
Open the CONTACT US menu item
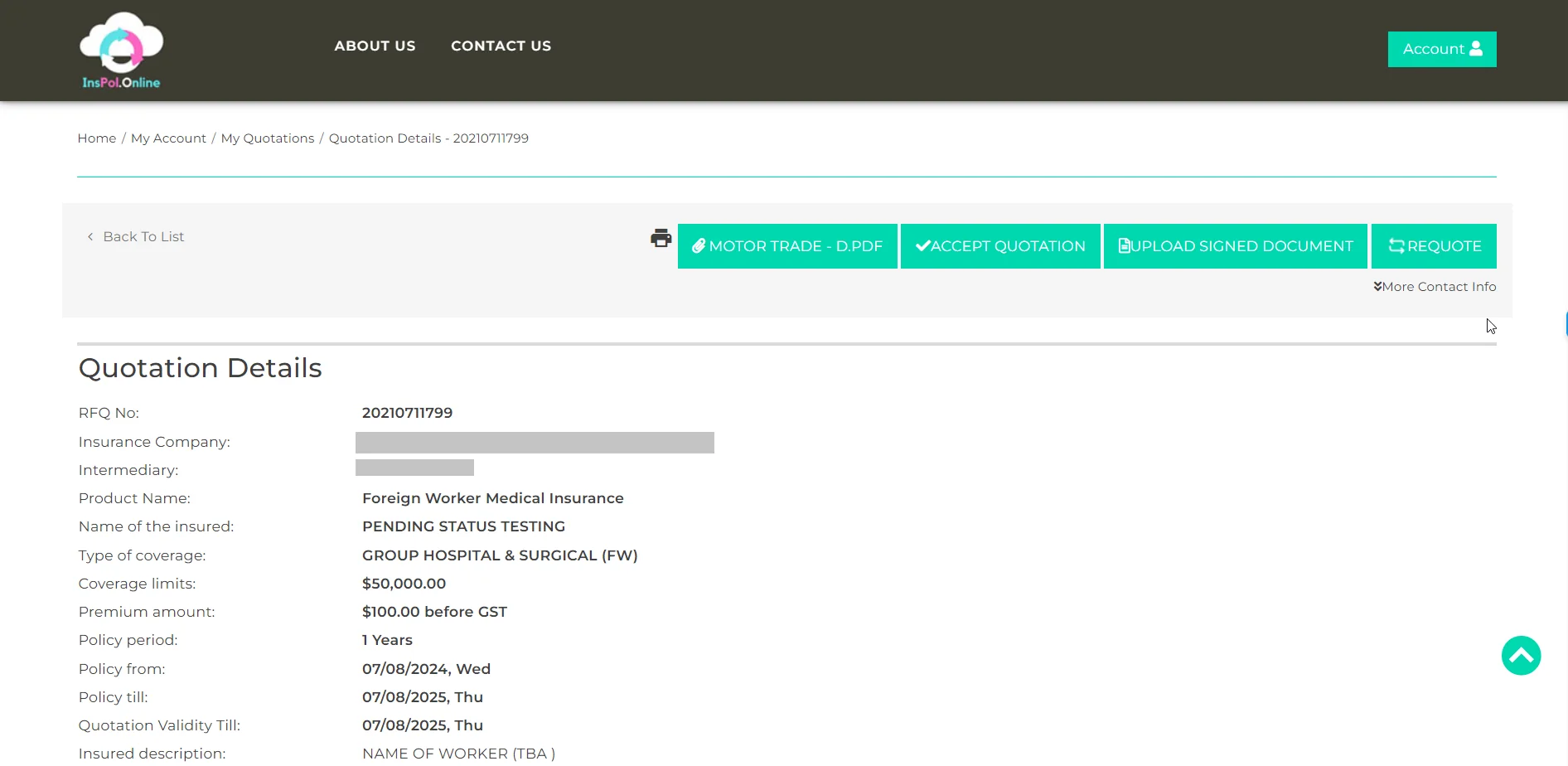point(501,46)
